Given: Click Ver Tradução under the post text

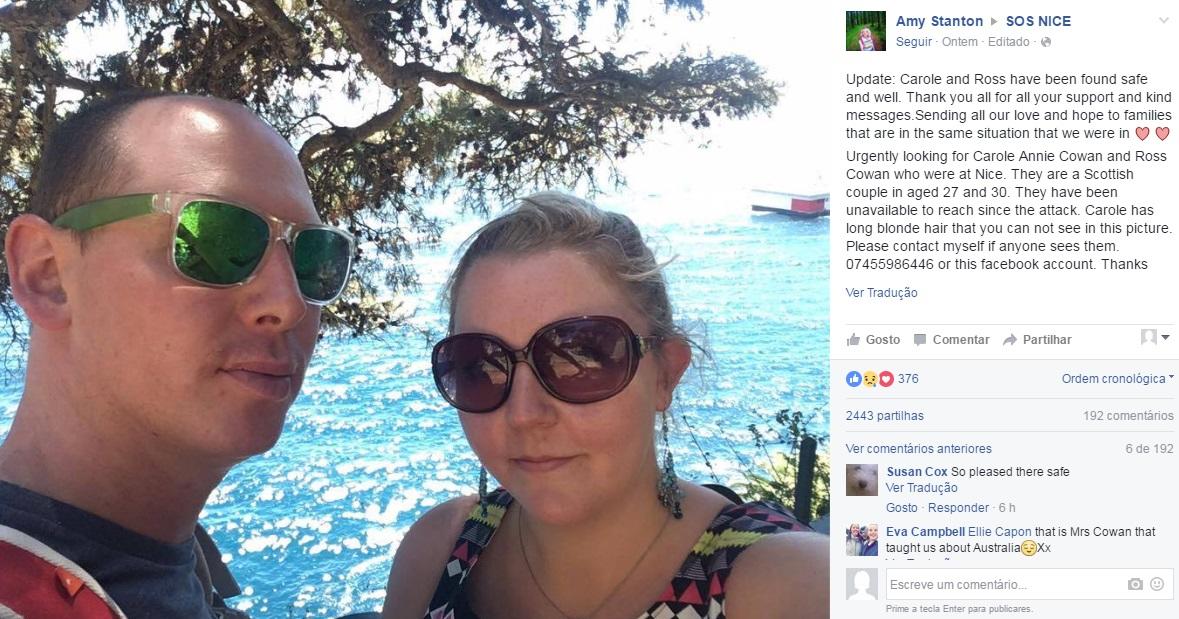Looking at the screenshot, I should click(x=881, y=293).
